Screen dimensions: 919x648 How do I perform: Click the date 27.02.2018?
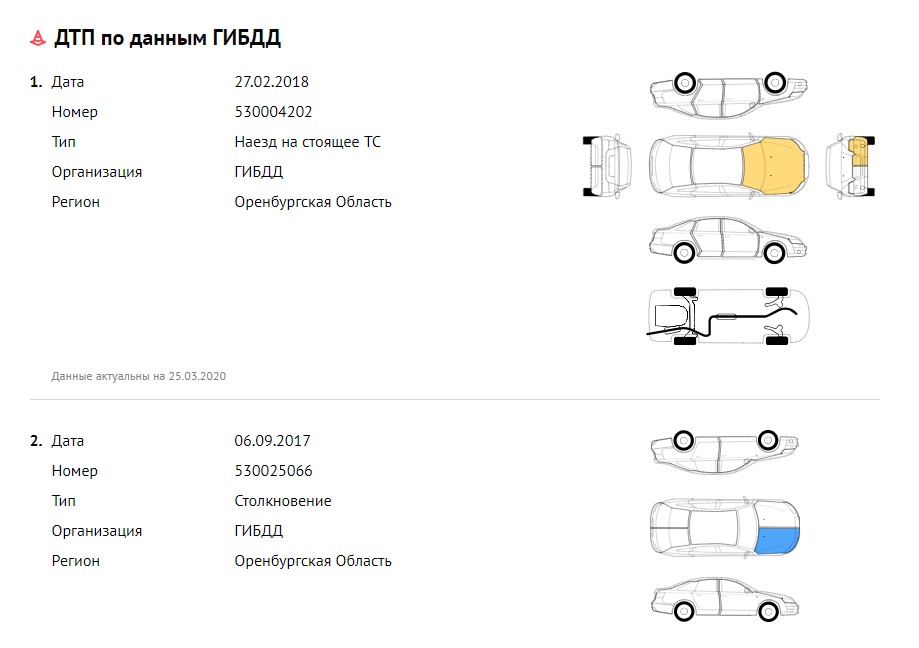click(271, 82)
